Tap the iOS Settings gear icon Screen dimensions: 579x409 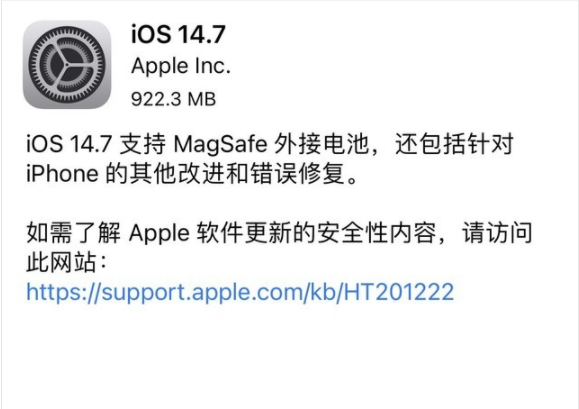tap(67, 65)
